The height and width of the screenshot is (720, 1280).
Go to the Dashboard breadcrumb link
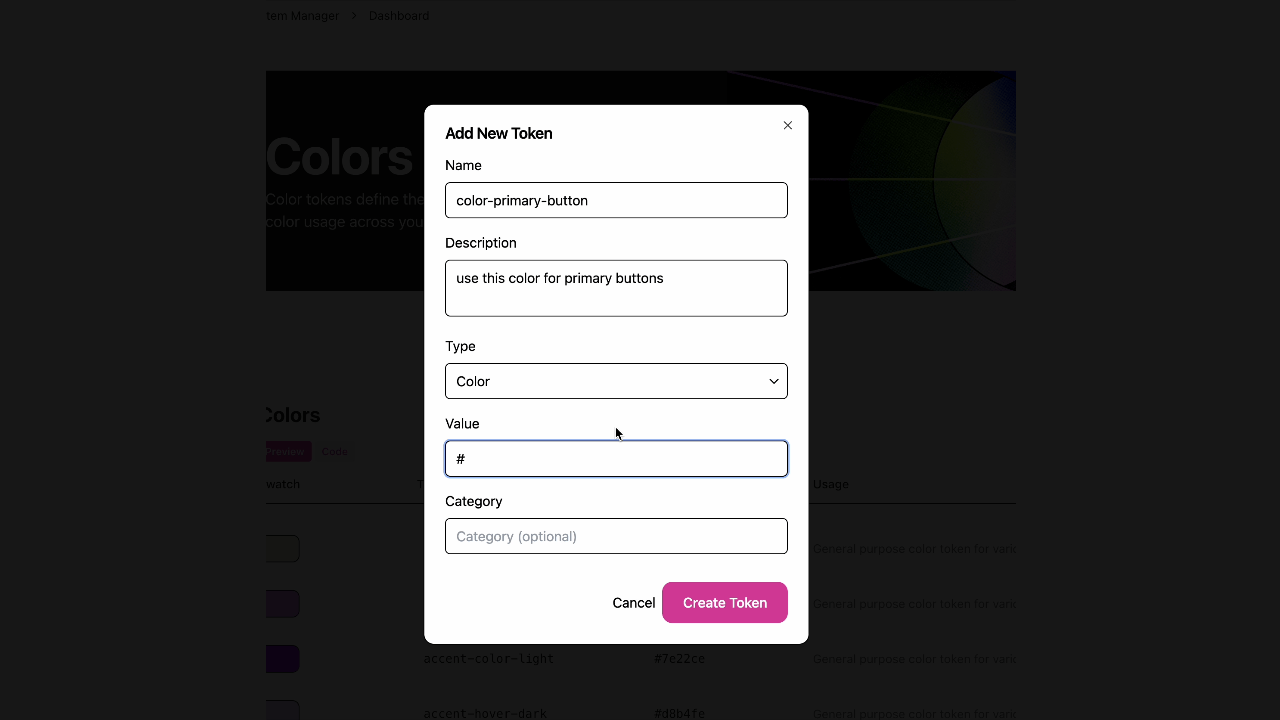pyautogui.click(x=399, y=16)
